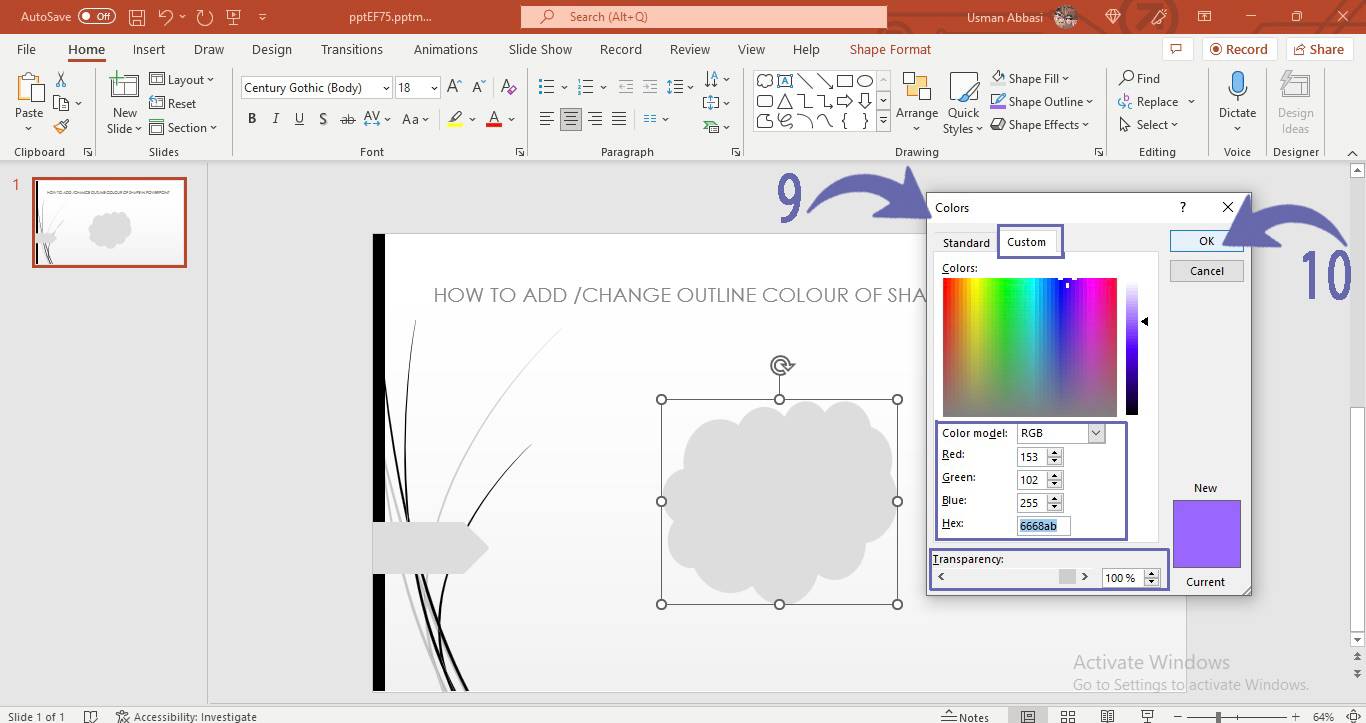Screen dimensions: 1366x723
Task: Switch to the Insert tab
Action: click(x=149, y=49)
